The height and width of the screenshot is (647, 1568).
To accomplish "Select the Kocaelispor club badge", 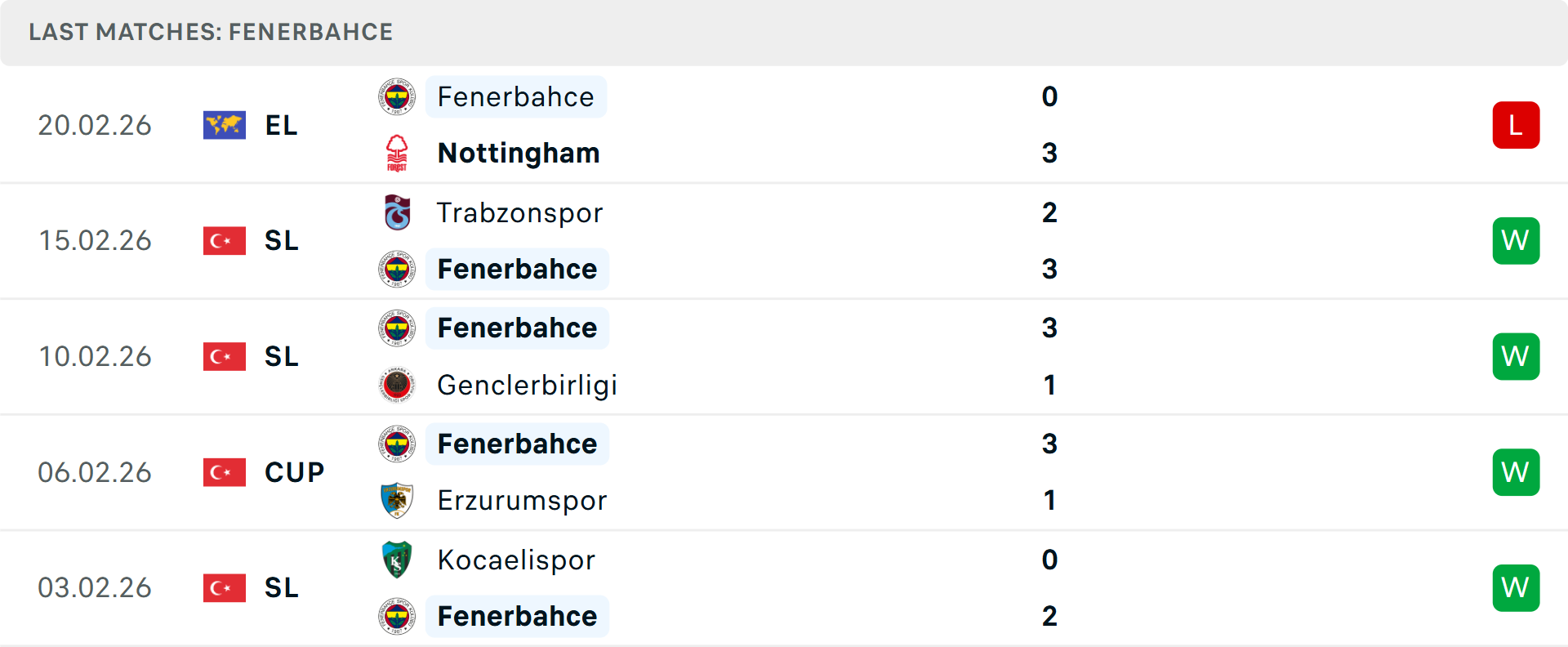I will [397, 560].
